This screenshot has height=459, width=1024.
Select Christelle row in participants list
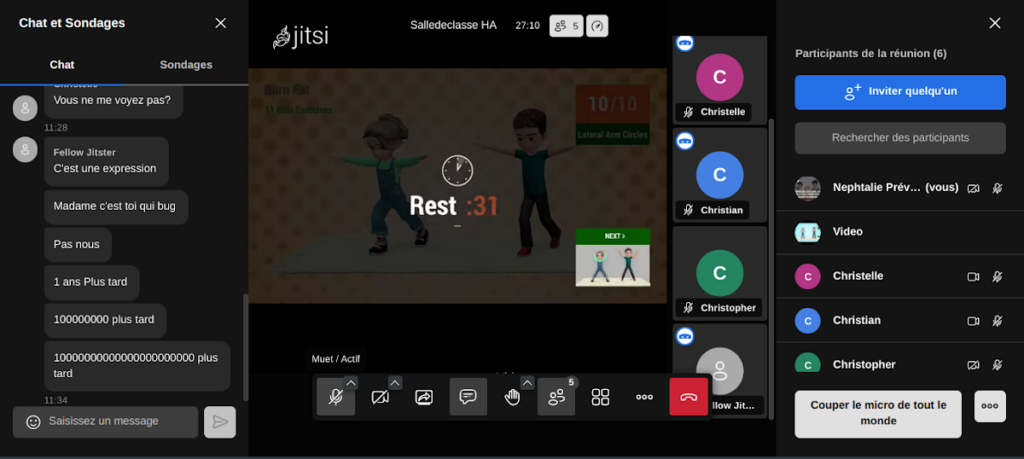pyautogui.click(x=900, y=276)
